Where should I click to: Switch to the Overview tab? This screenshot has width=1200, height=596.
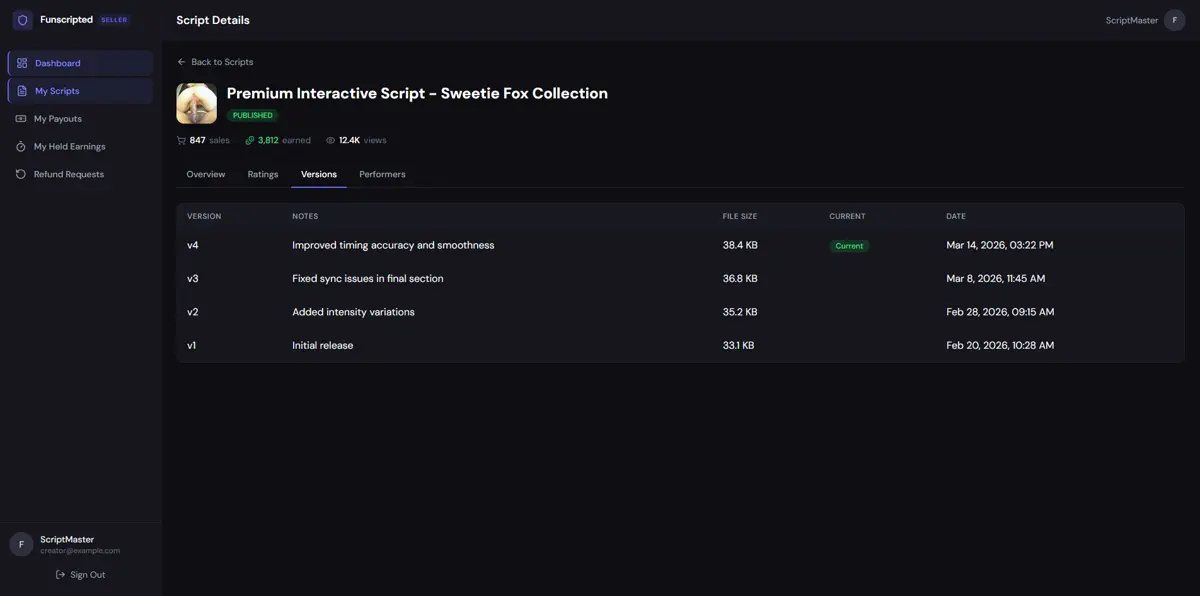coord(206,174)
